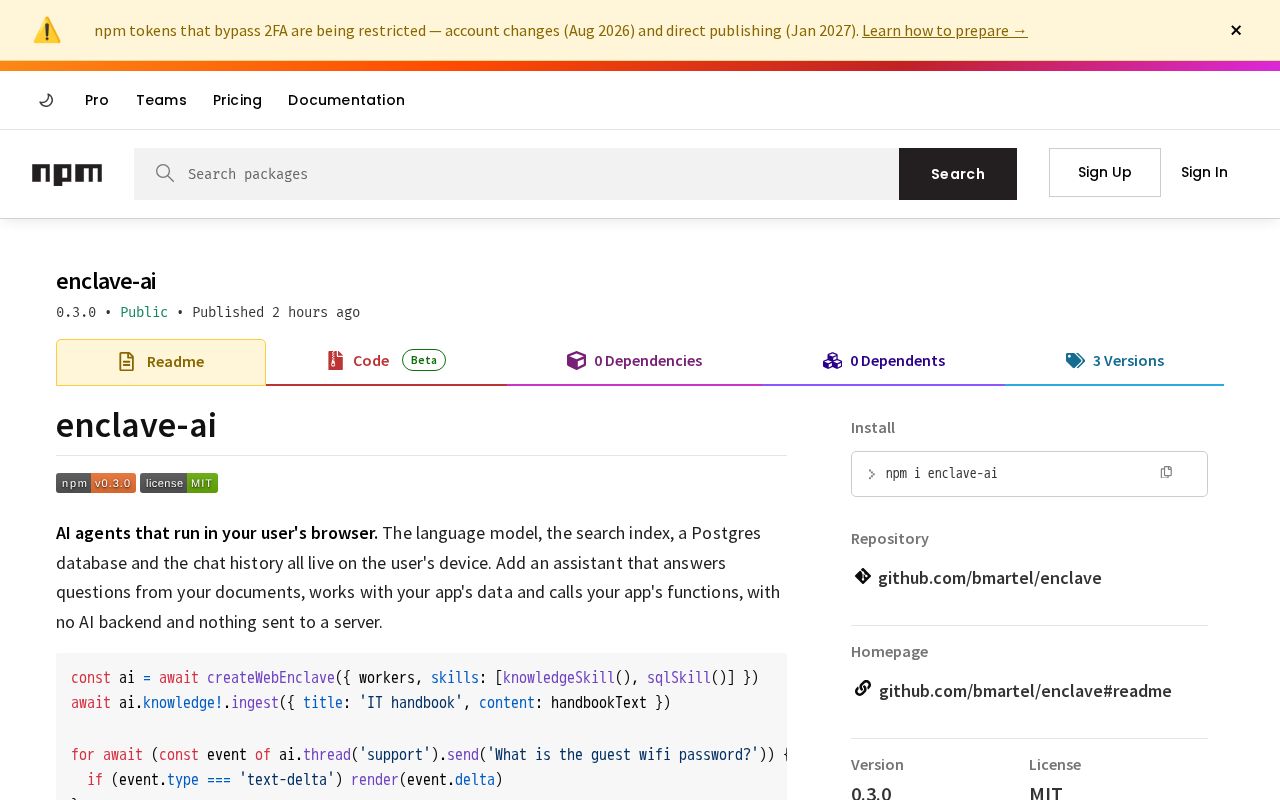1280x800 pixels.
Task: Click the license MIT badge
Action: tap(179, 483)
